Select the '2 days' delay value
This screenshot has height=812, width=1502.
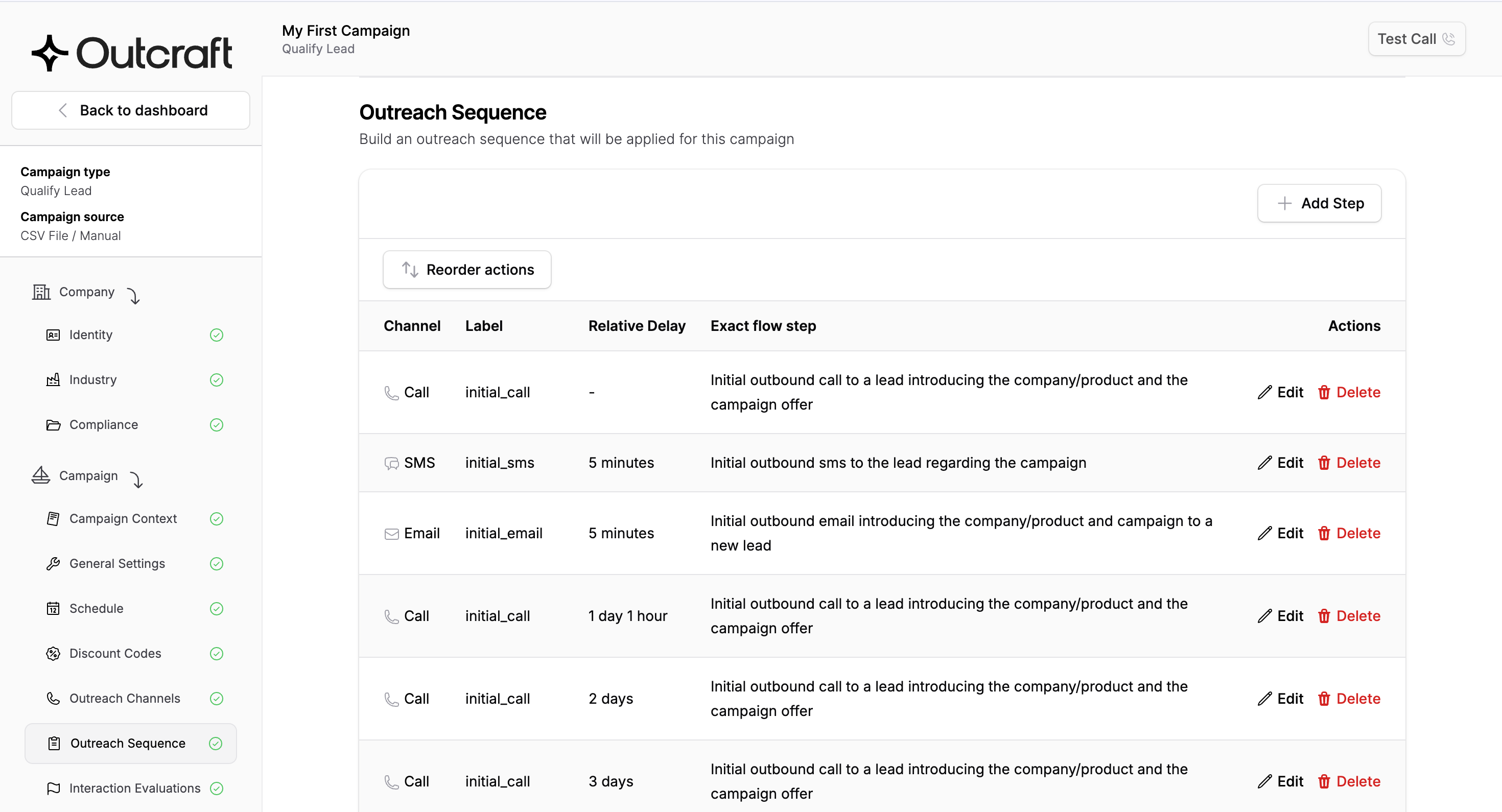pos(611,699)
